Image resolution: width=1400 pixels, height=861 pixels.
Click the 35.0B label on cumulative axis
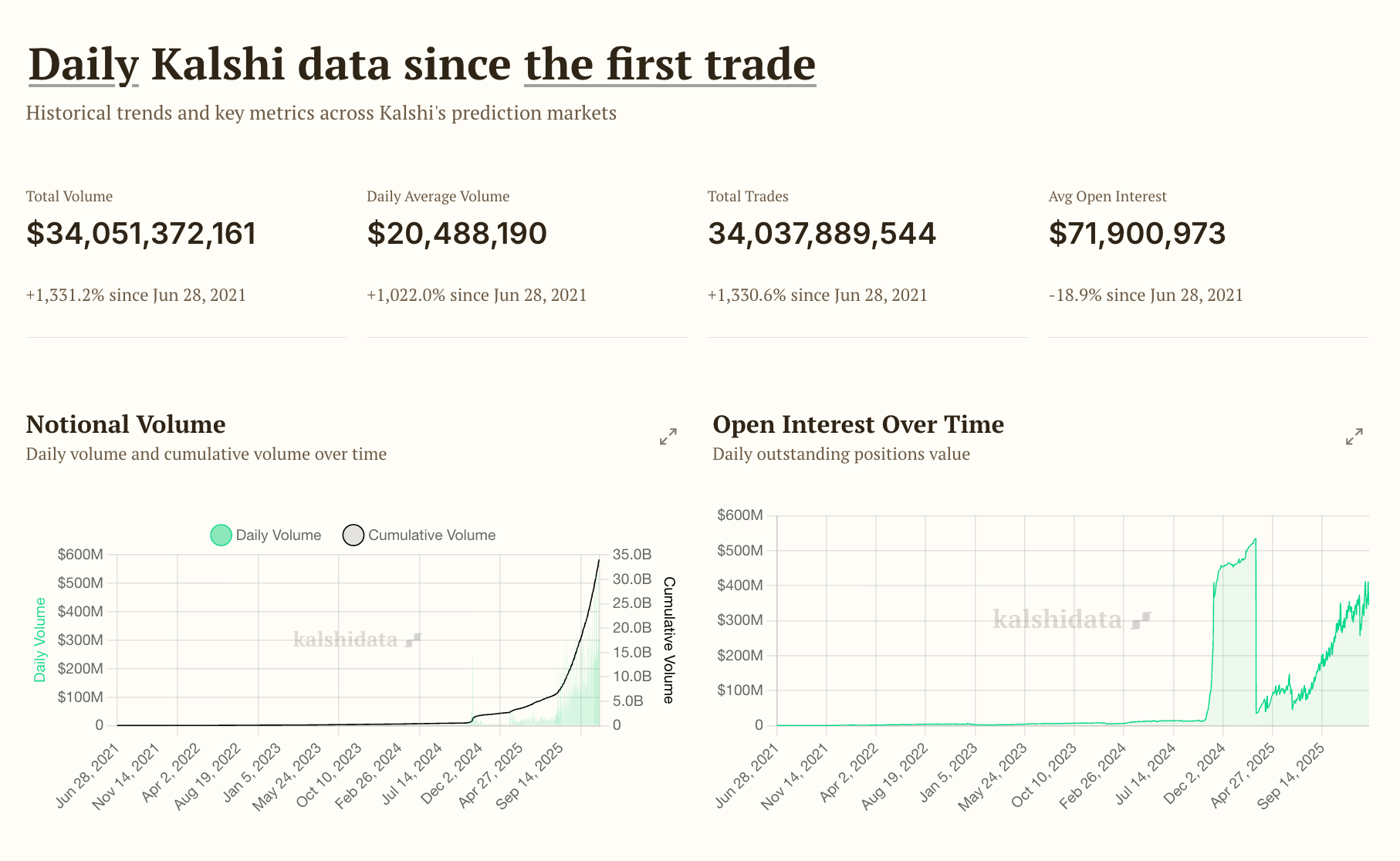point(631,555)
